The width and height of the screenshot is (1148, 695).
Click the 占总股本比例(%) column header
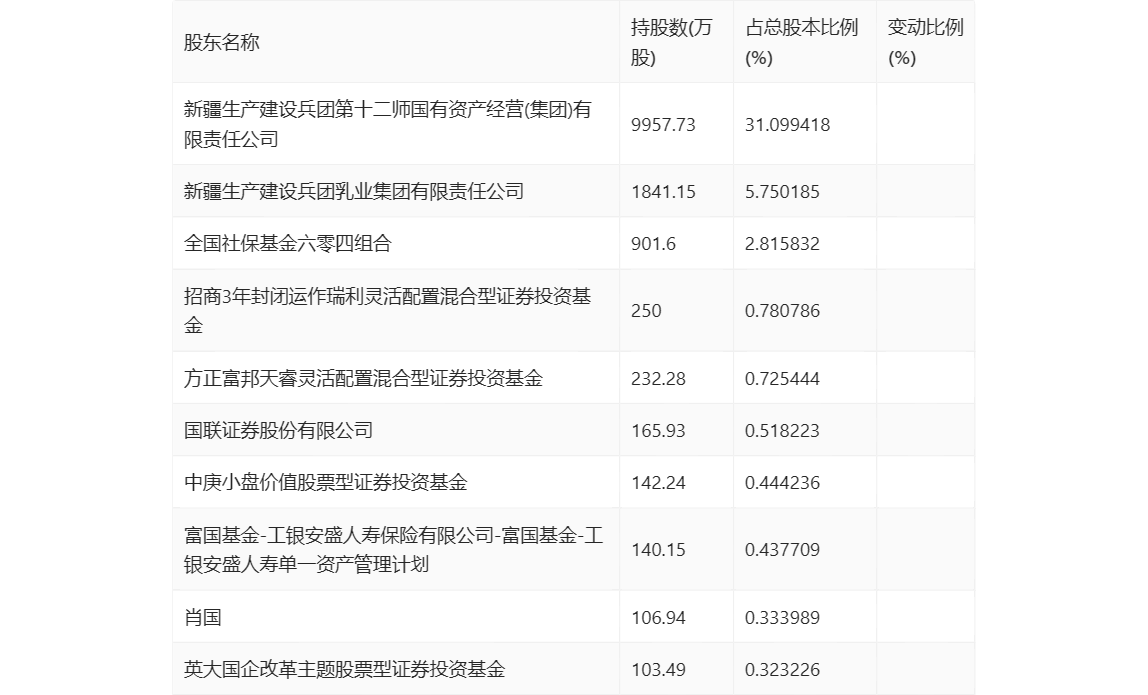pyautogui.click(x=801, y=42)
